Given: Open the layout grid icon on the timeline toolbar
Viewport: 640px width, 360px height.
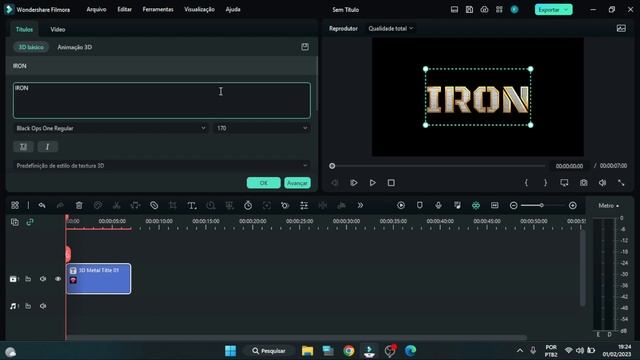Looking at the screenshot, I should coord(15,205).
